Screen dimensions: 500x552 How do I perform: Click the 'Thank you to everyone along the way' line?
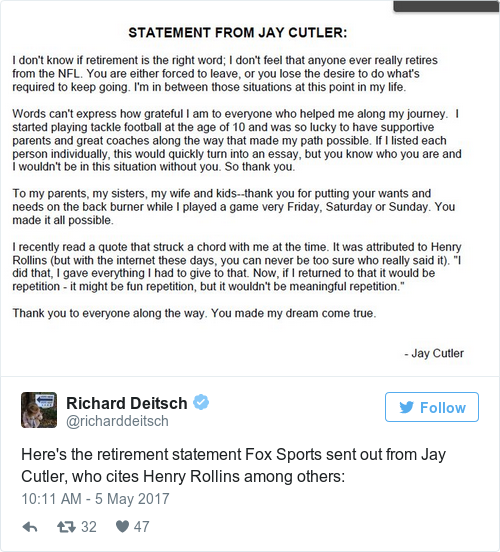tap(194, 313)
